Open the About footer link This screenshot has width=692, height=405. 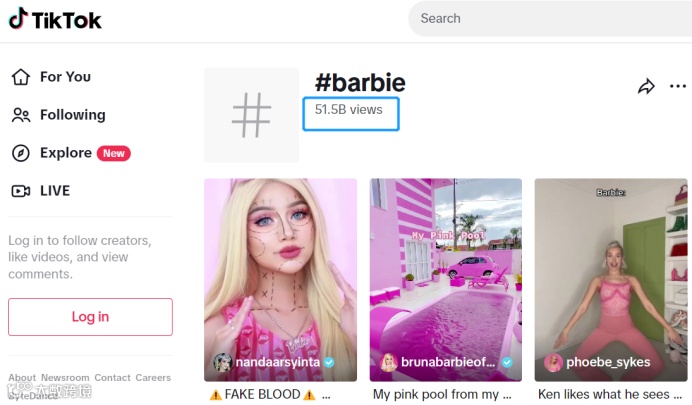(x=22, y=378)
